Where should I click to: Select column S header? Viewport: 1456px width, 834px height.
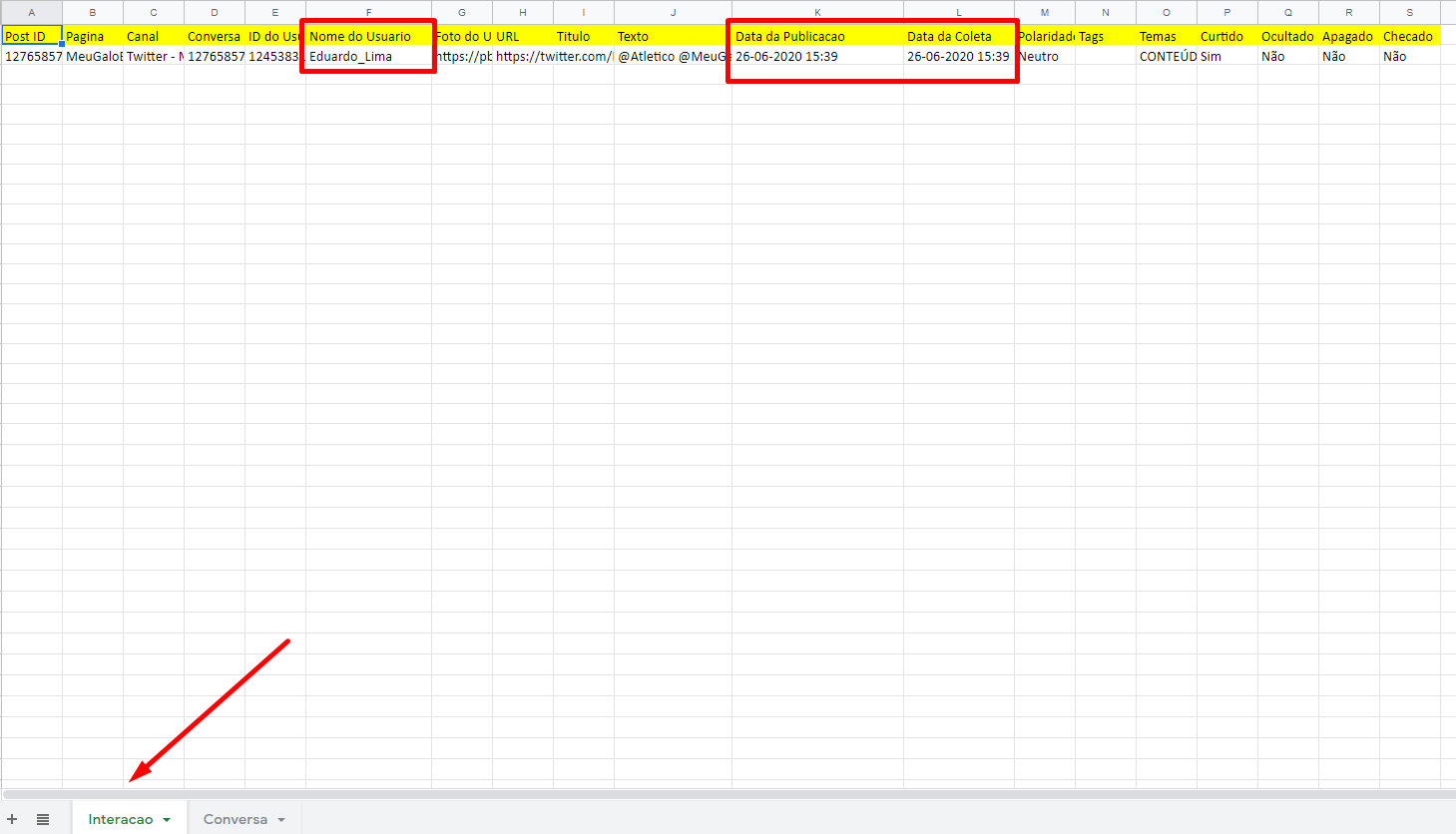(x=1409, y=12)
